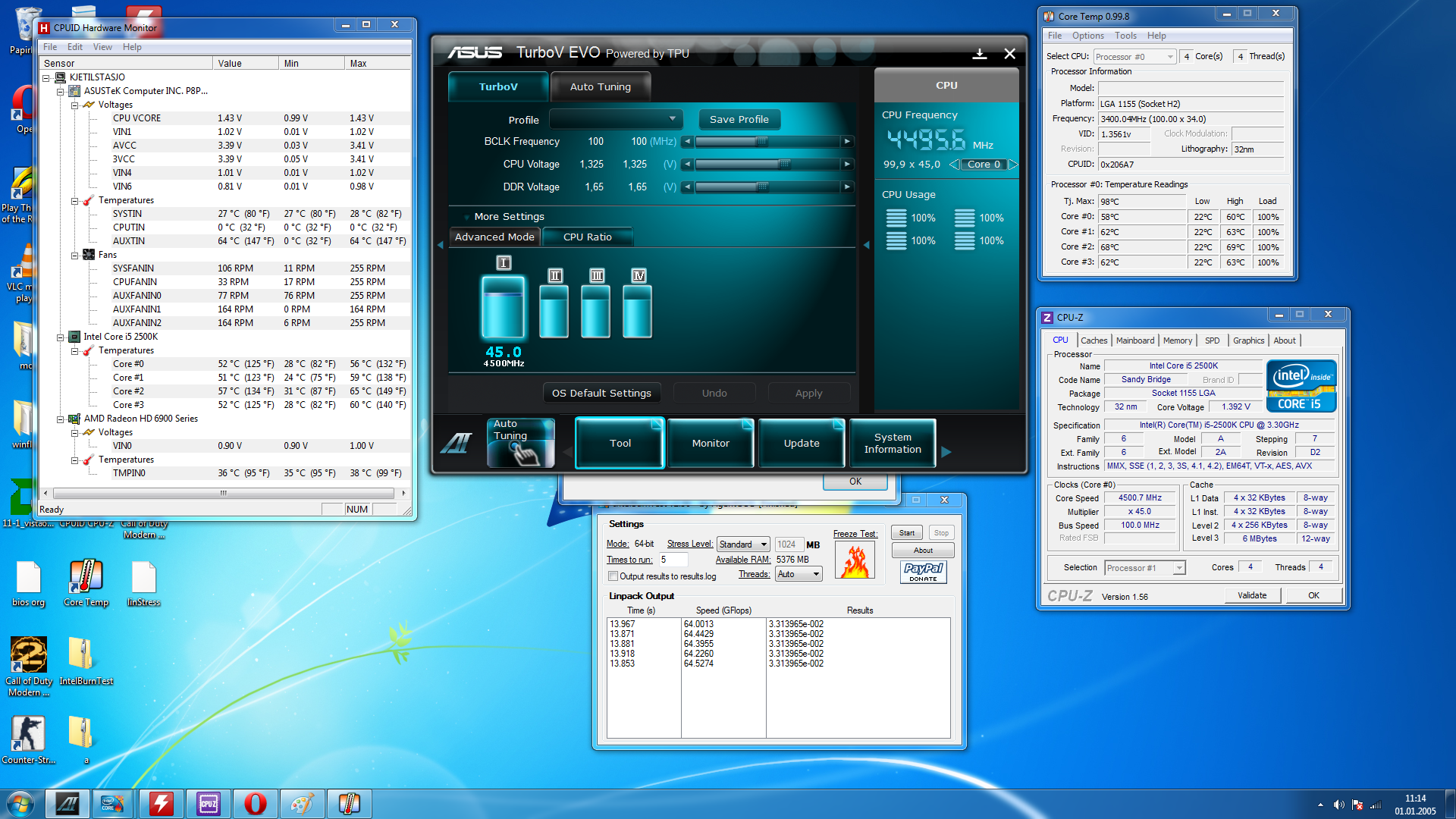Open CPU-Z taskbar icon
Screen dimensions: 1456x819
(208, 804)
